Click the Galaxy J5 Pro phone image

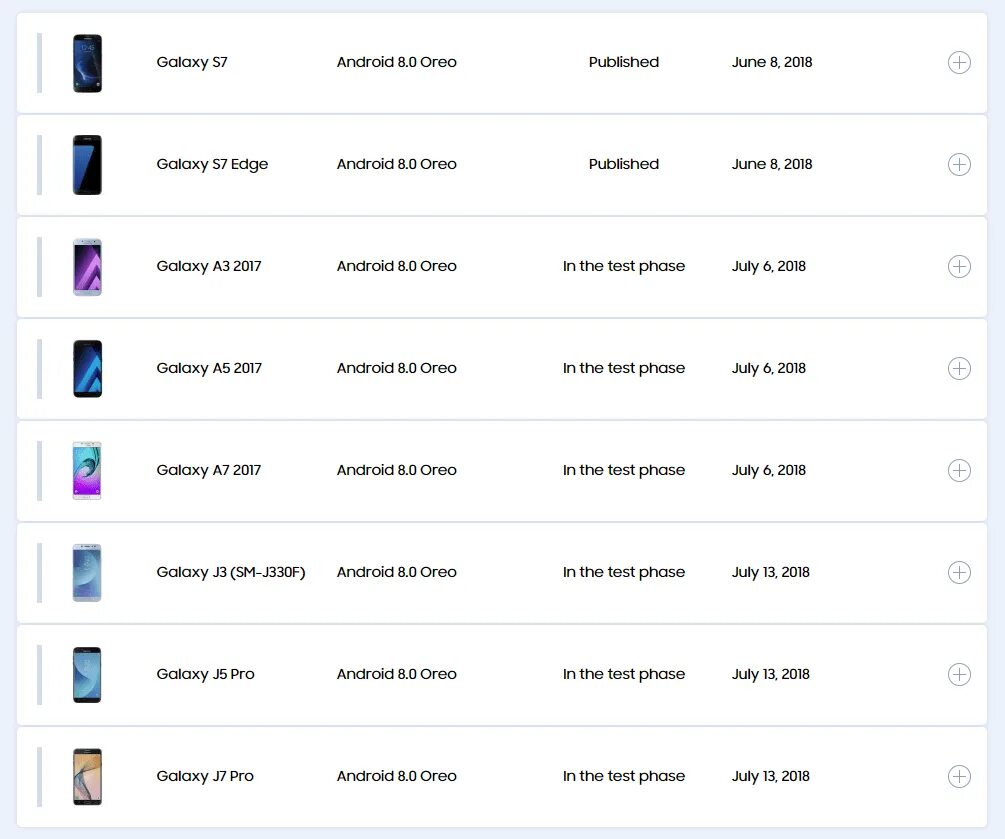87,674
